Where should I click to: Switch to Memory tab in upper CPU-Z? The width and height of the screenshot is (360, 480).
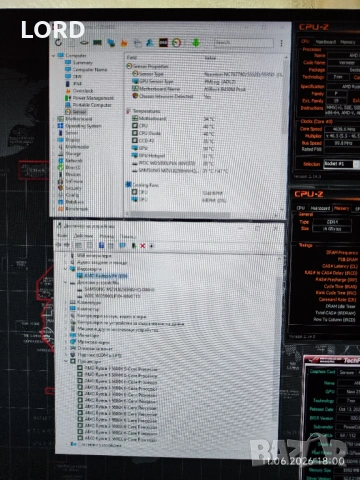coord(348,42)
